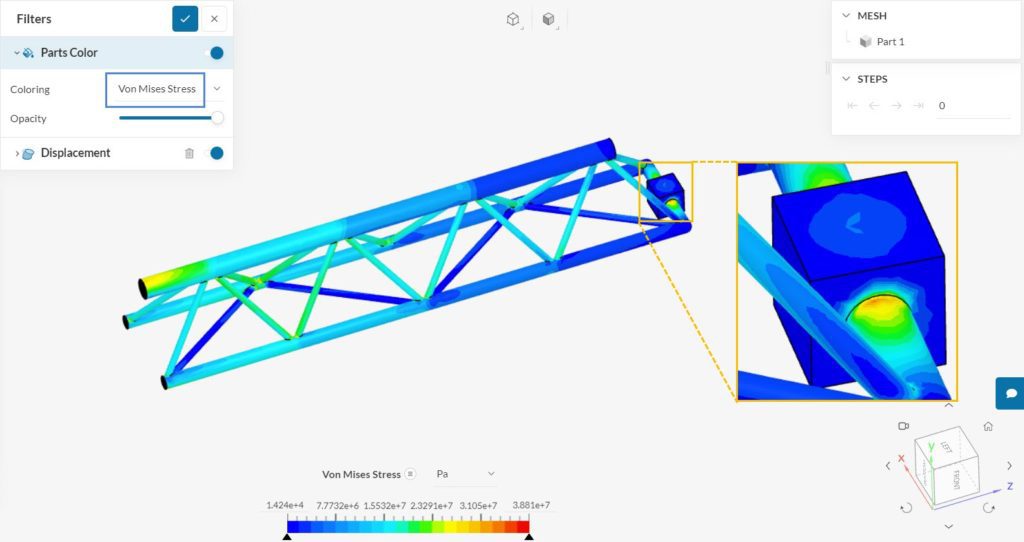Adjust the Opacity slider handle
1024x542 pixels.
click(x=217, y=118)
